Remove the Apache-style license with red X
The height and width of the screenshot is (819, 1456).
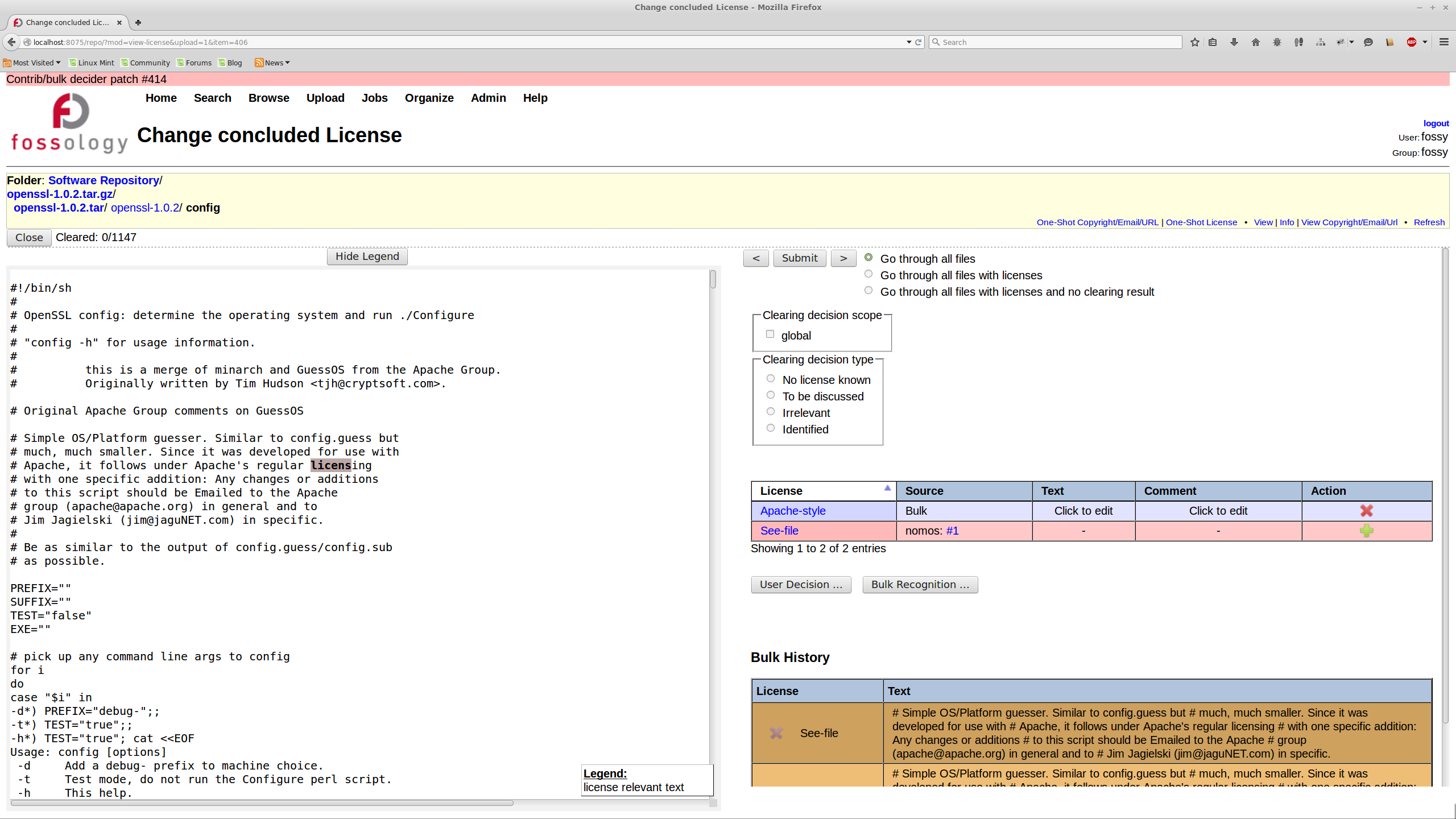click(1366, 511)
